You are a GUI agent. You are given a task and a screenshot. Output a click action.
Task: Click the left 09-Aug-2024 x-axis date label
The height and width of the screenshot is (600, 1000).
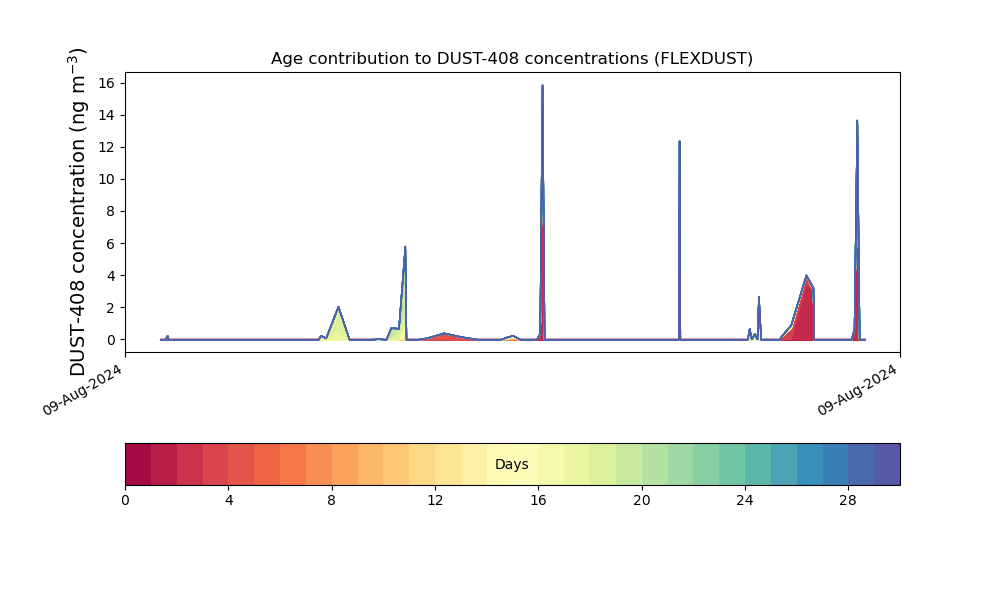click(x=84, y=390)
